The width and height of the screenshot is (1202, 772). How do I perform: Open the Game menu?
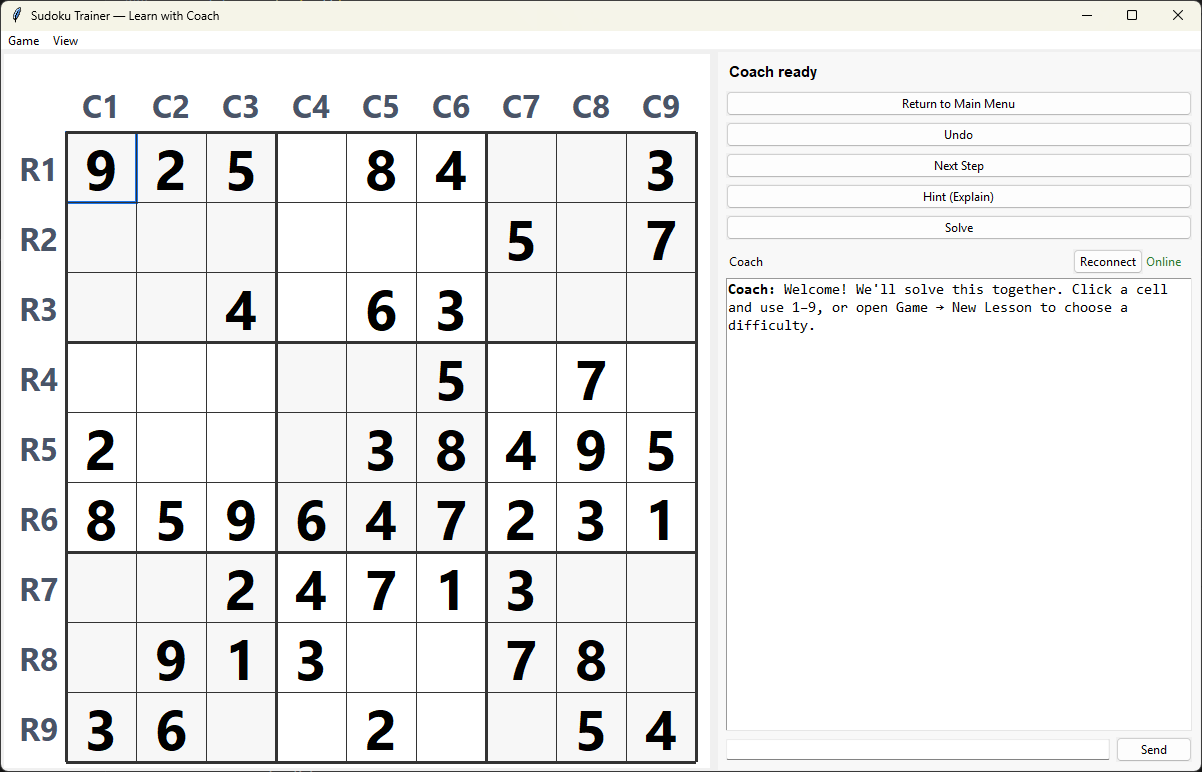click(23, 41)
